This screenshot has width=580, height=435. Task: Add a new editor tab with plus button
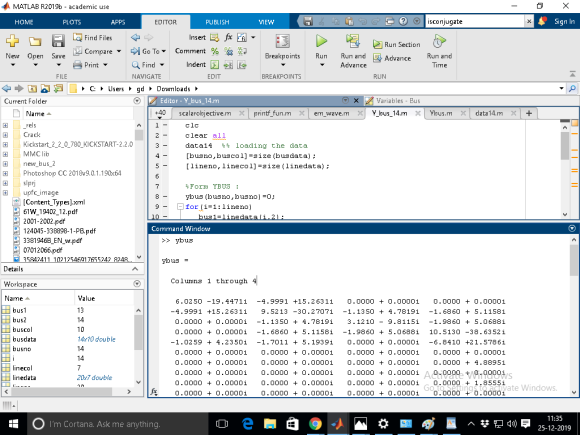(529, 114)
